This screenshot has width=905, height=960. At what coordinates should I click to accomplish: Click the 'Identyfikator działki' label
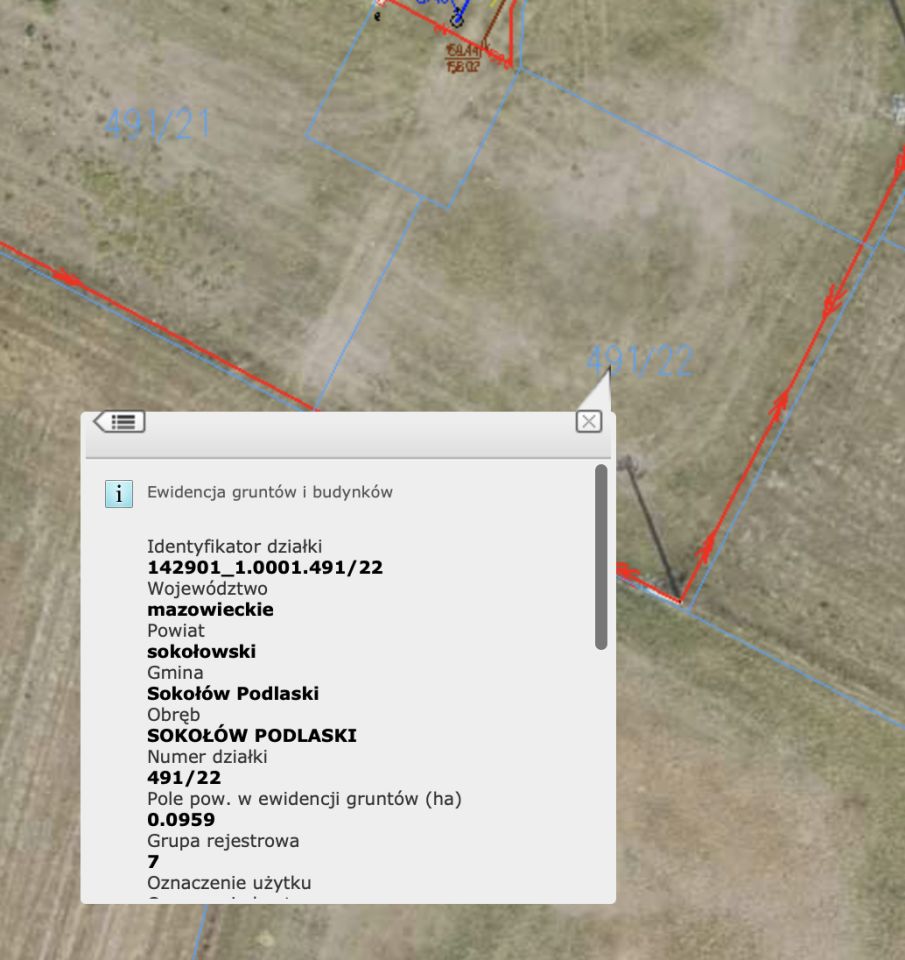235,546
